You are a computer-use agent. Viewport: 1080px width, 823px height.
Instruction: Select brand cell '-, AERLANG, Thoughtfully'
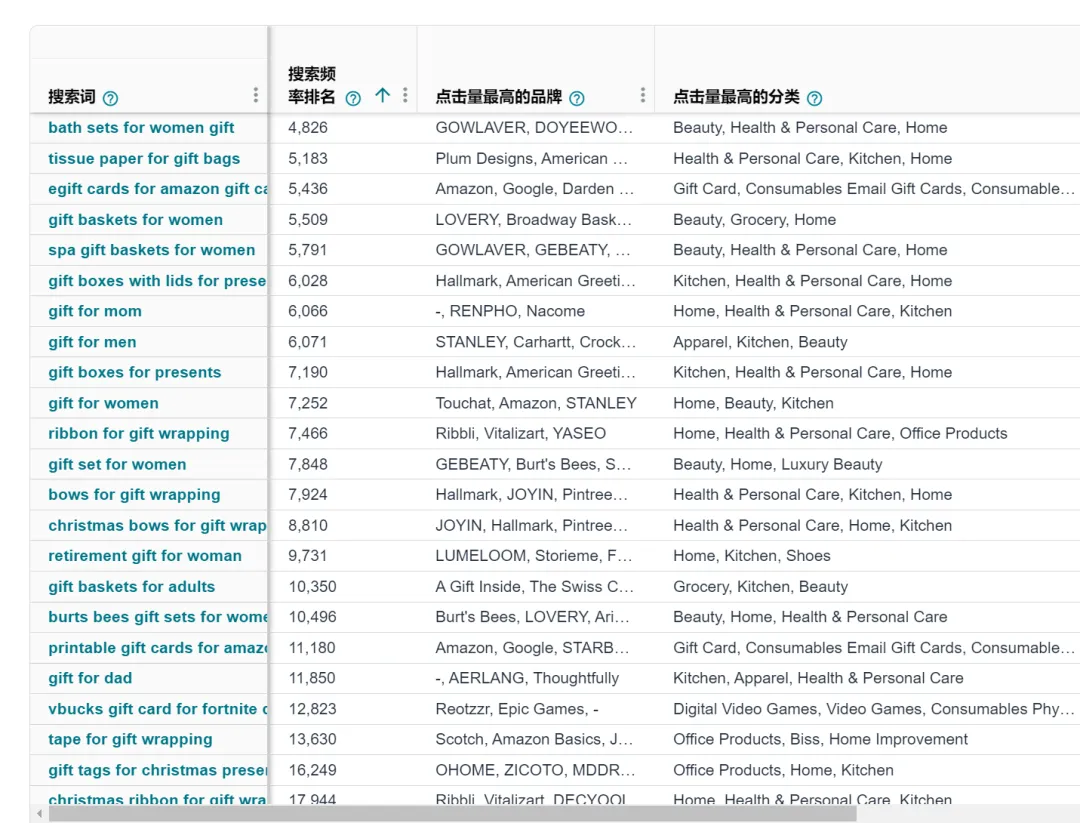[x=527, y=678]
